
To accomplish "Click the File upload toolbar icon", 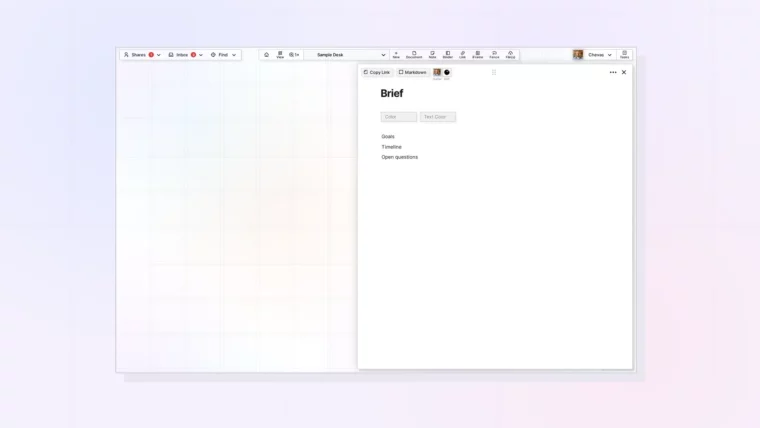I will (510, 55).
